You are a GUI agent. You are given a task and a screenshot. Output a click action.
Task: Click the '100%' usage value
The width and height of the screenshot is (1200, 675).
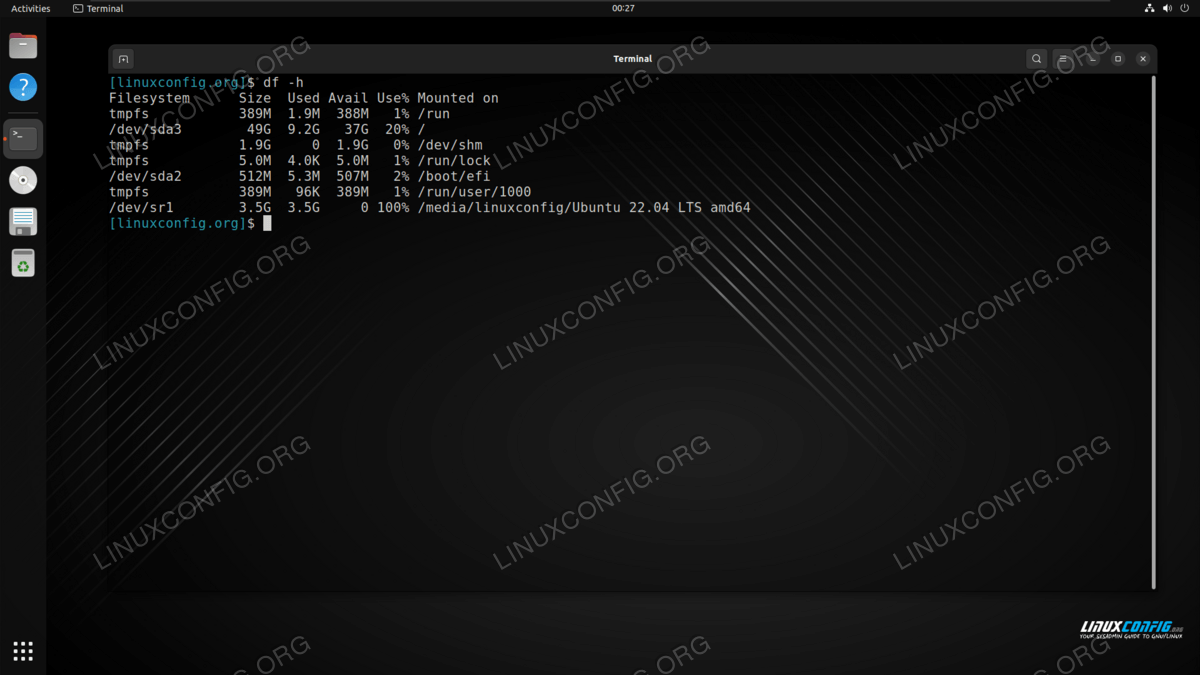pos(393,208)
